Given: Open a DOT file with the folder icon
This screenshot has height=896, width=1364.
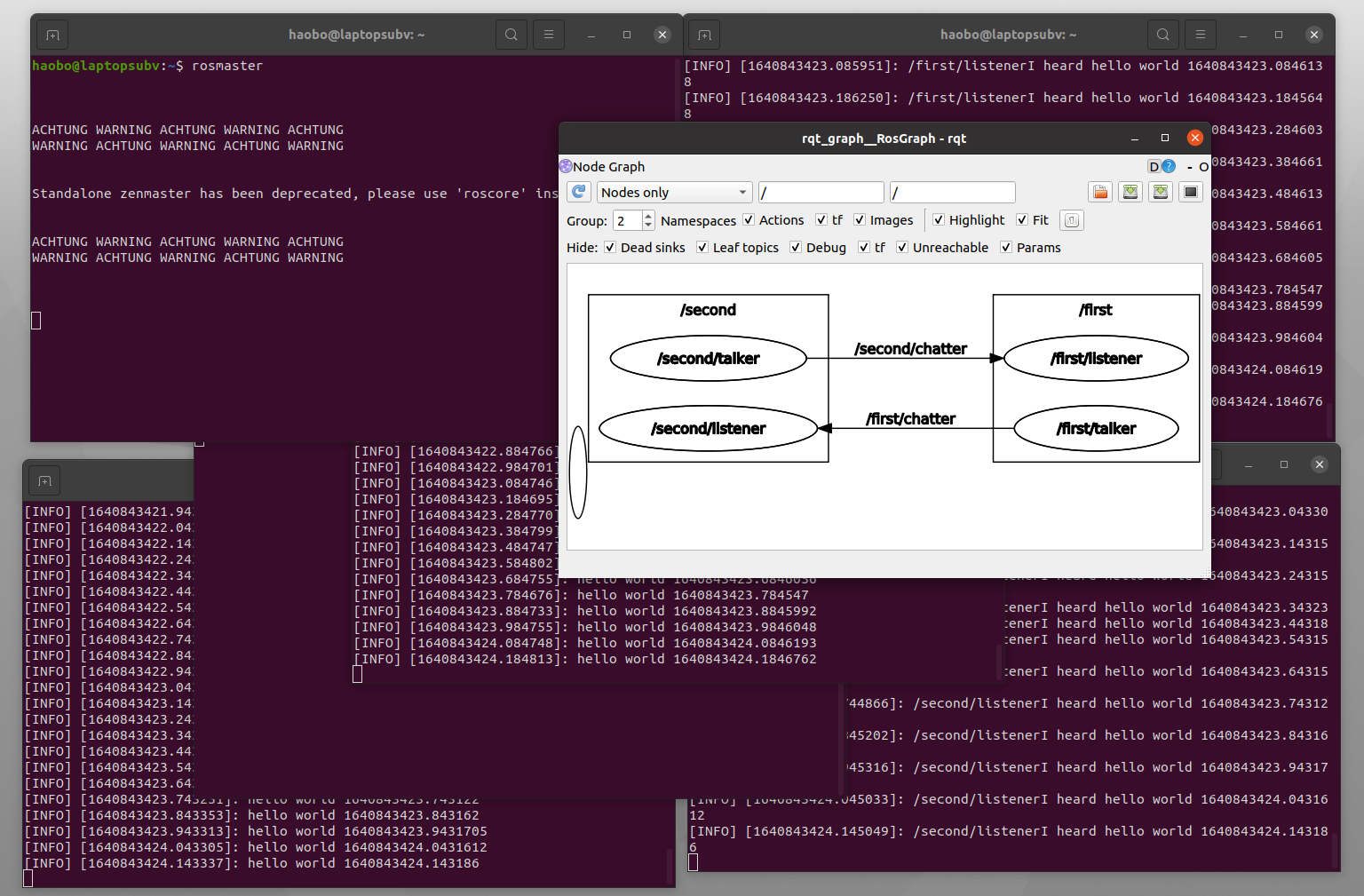Looking at the screenshot, I should tap(1100, 191).
